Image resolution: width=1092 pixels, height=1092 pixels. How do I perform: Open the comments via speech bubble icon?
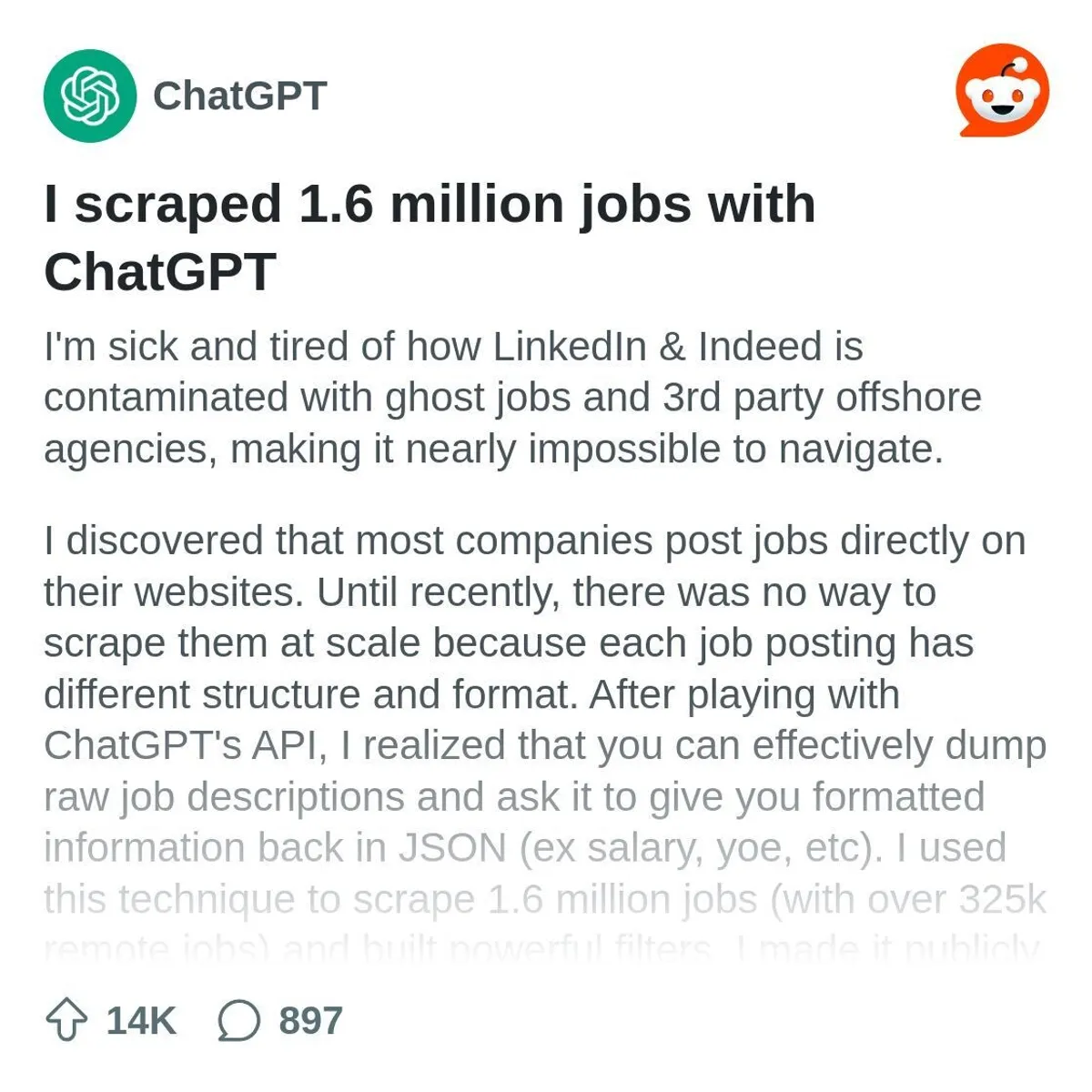pos(238,1020)
